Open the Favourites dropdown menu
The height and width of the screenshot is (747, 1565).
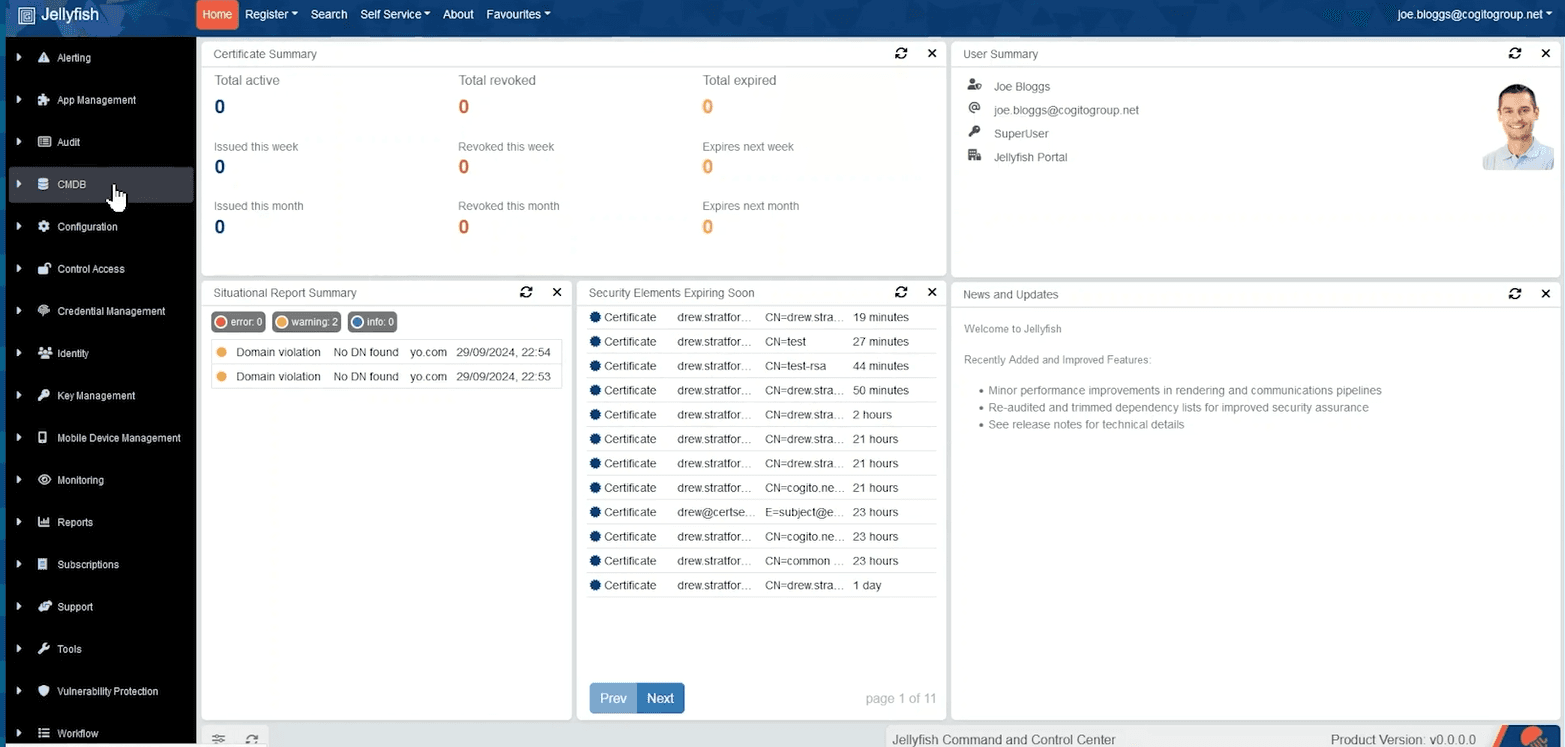point(518,14)
